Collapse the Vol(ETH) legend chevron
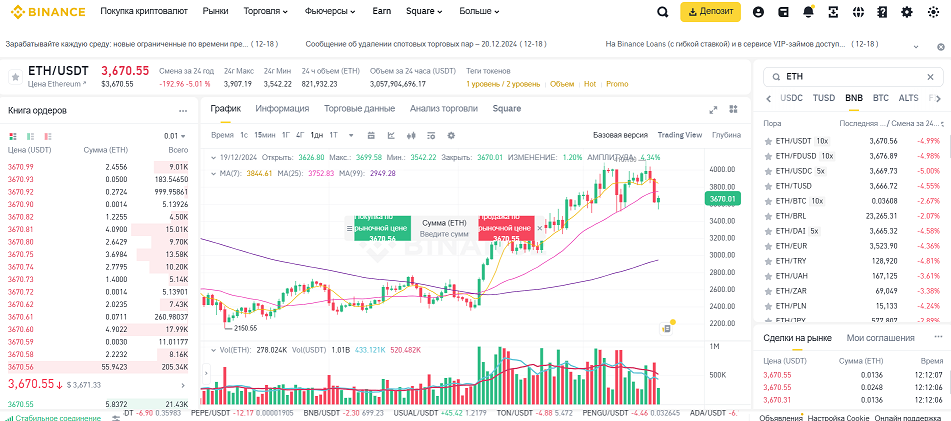Viewport: 951px width, 421px height. [213, 350]
